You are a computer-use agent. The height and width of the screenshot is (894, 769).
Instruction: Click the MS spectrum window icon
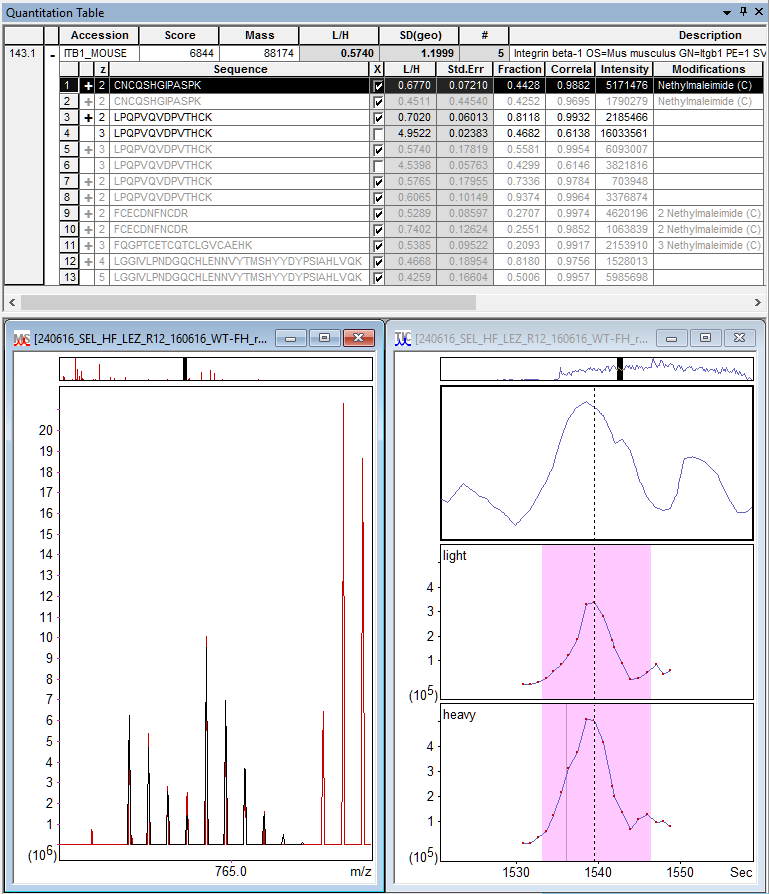point(22,339)
